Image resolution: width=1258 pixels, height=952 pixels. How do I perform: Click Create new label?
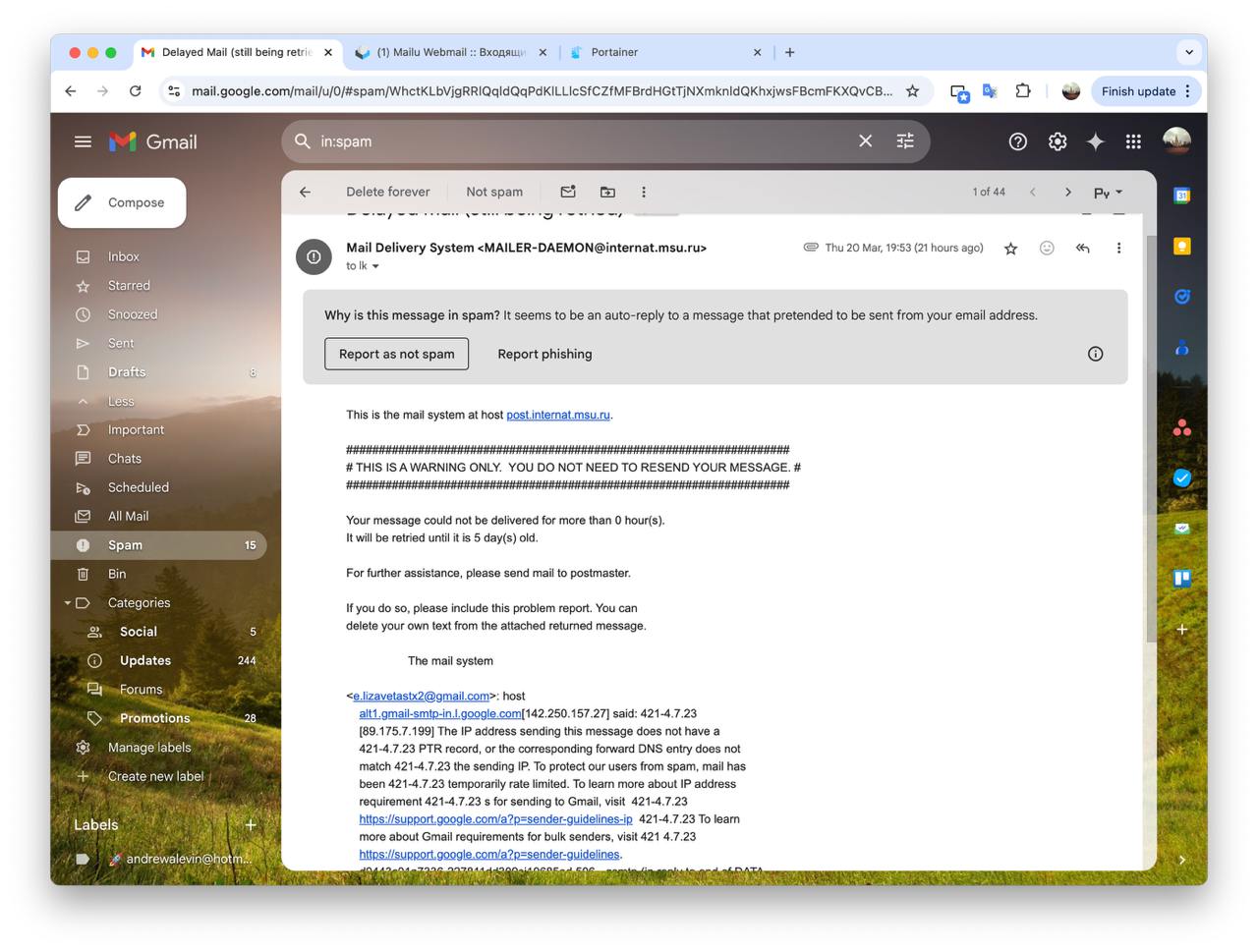click(158, 776)
